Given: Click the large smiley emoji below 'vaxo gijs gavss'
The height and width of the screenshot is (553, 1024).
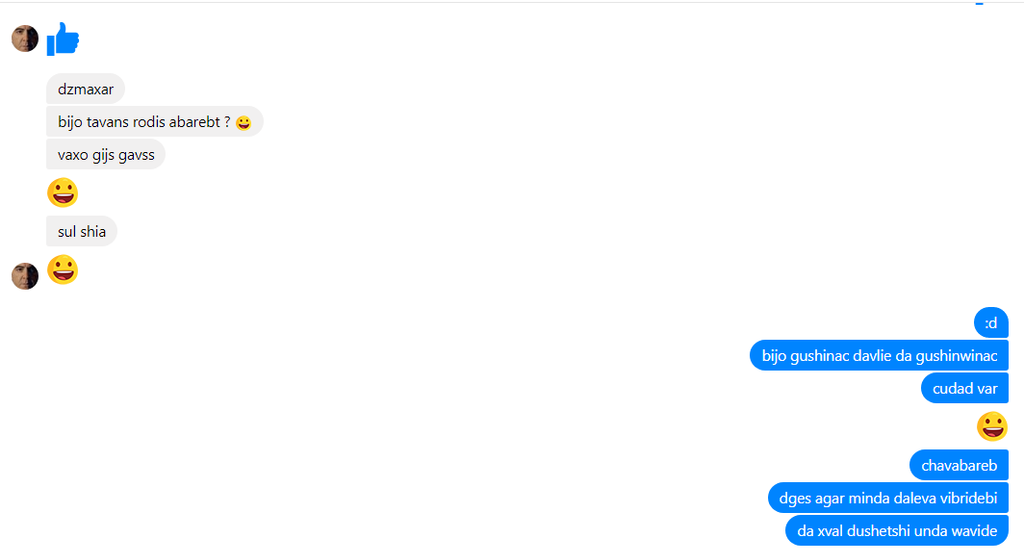Looking at the screenshot, I should pyautogui.click(x=63, y=193).
